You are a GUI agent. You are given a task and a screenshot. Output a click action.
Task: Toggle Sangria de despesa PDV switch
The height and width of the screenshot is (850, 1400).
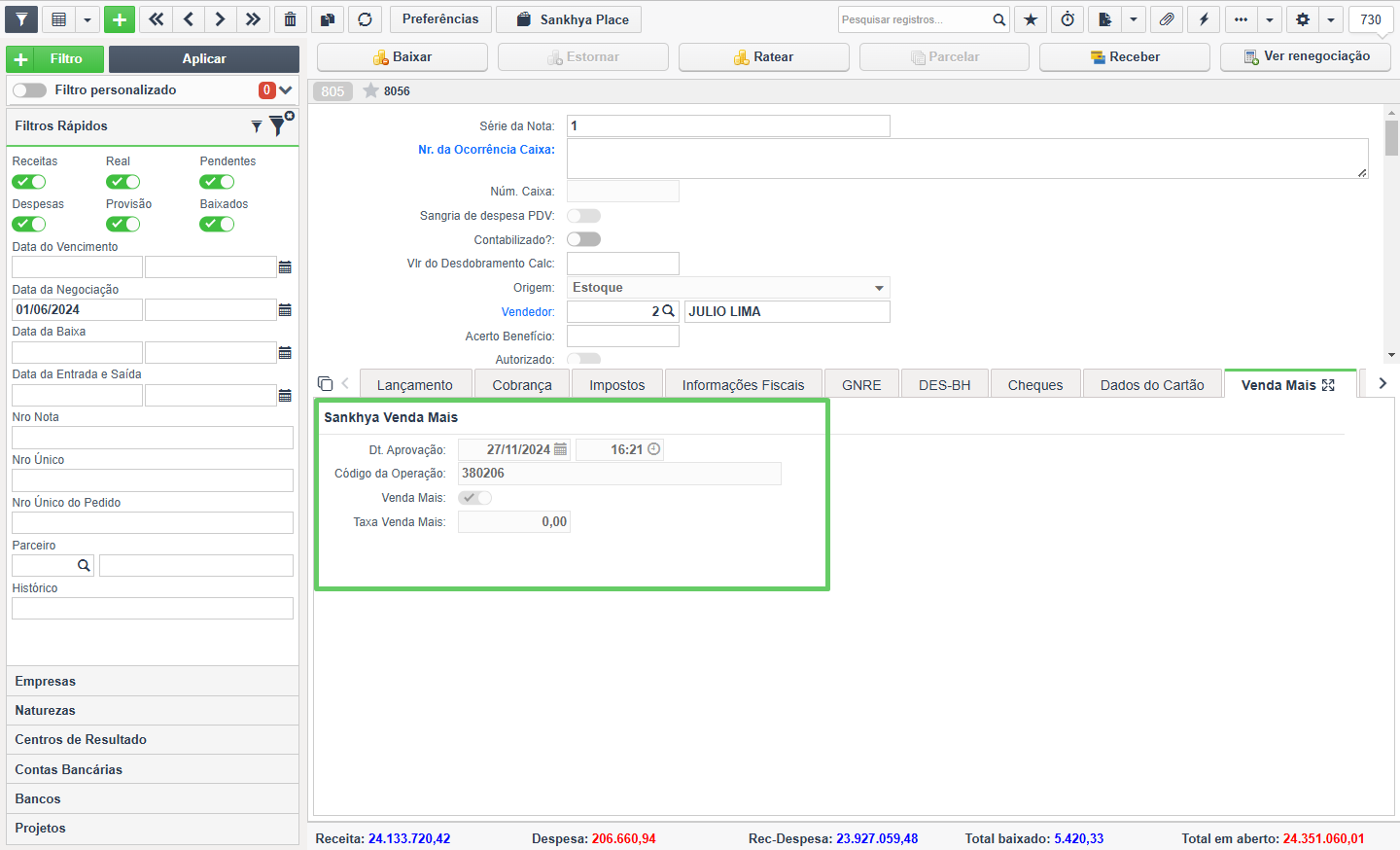coord(584,216)
